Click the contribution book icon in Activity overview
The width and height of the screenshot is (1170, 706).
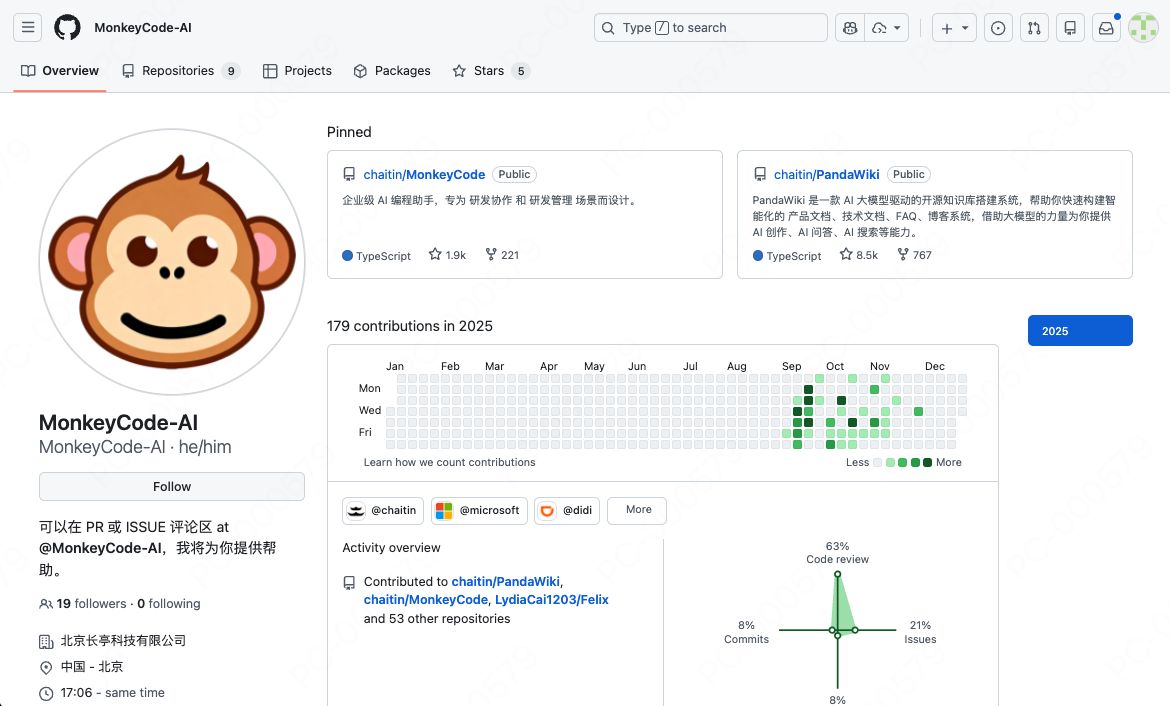tap(349, 581)
